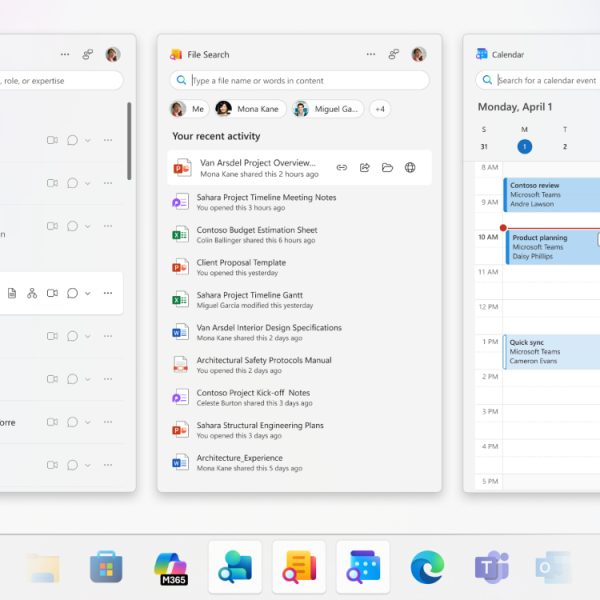Click the People panel vertical scrollbar
The image size is (600, 600).
tap(129, 141)
